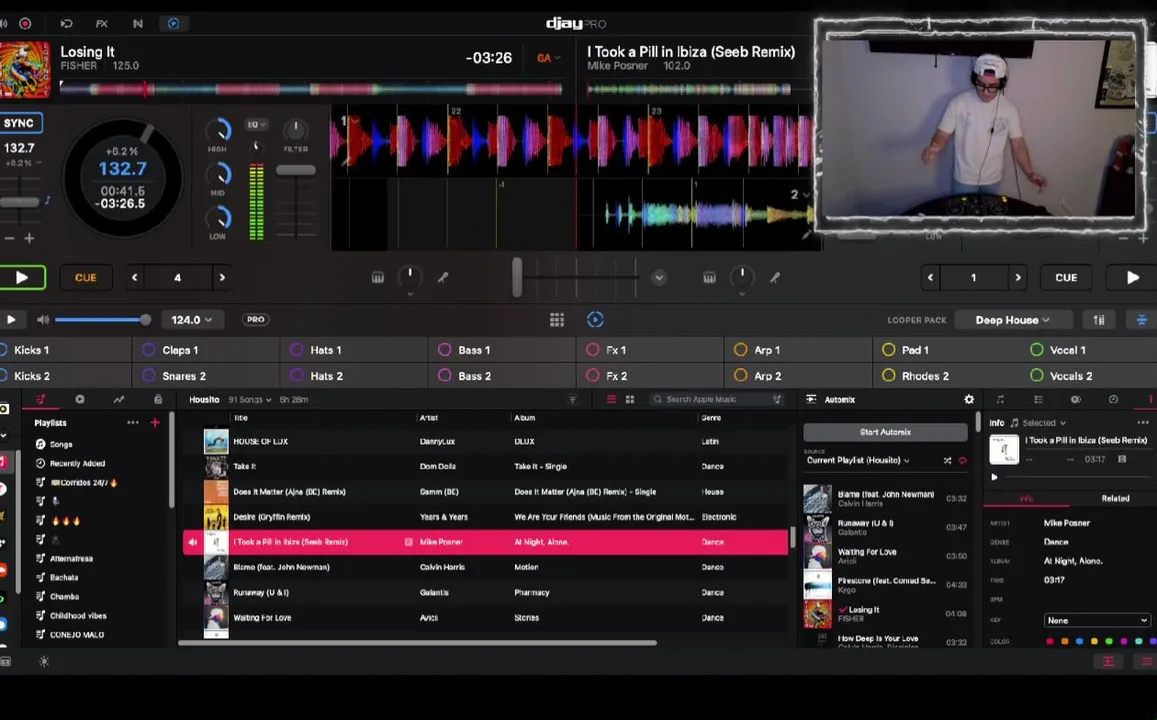Open Automix source Current Playlist dropdown
Screen dimensions: 1157x720
point(857,460)
